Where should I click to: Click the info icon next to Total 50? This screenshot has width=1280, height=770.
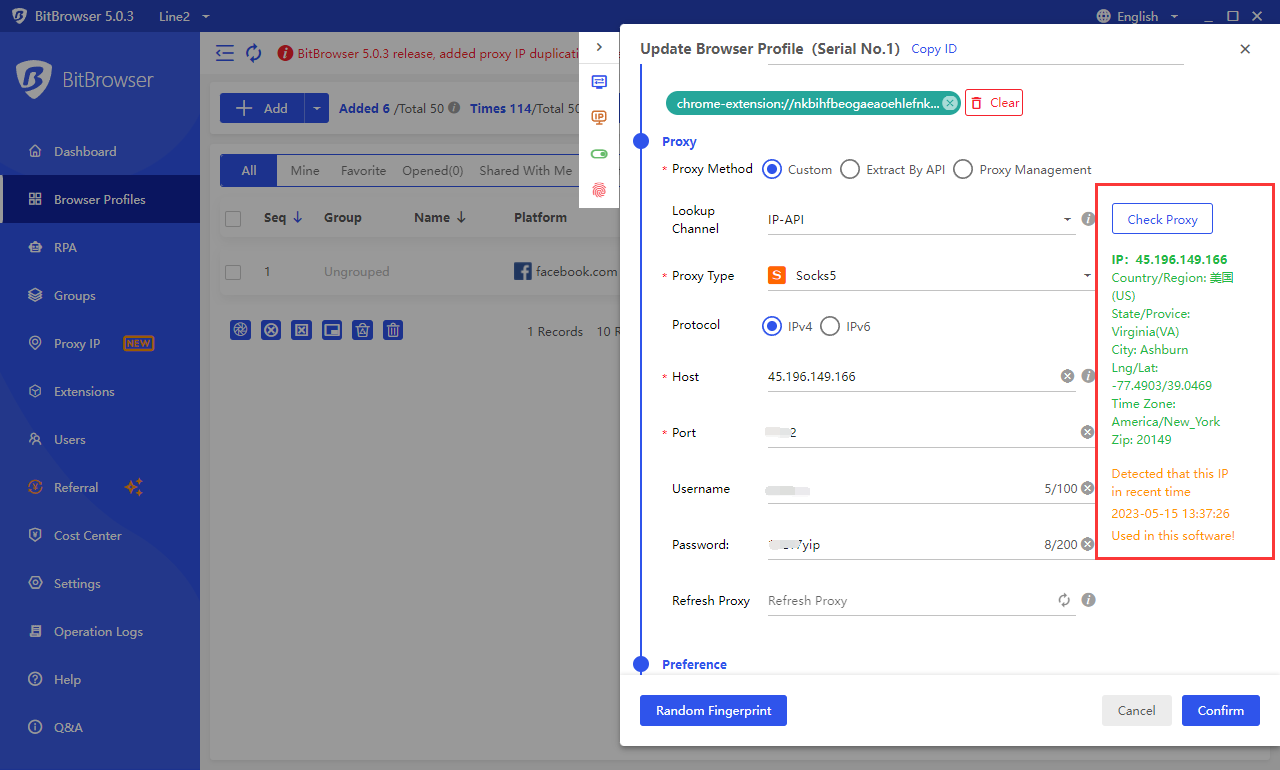click(x=454, y=108)
